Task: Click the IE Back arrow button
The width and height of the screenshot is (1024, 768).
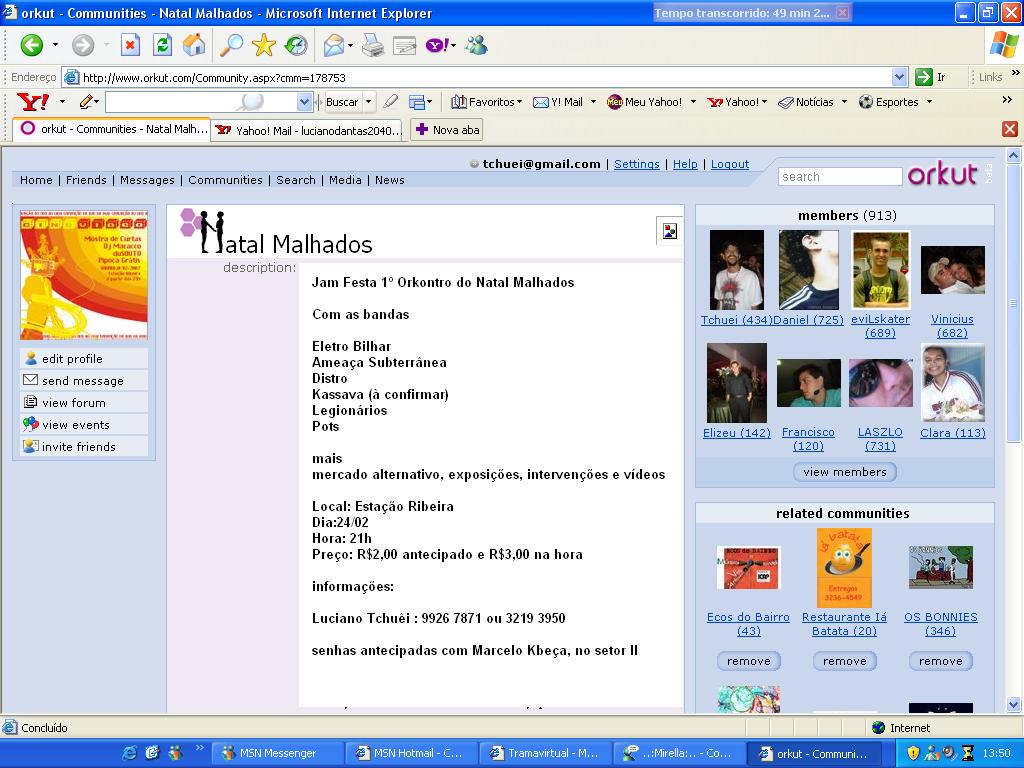Action: point(31,45)
